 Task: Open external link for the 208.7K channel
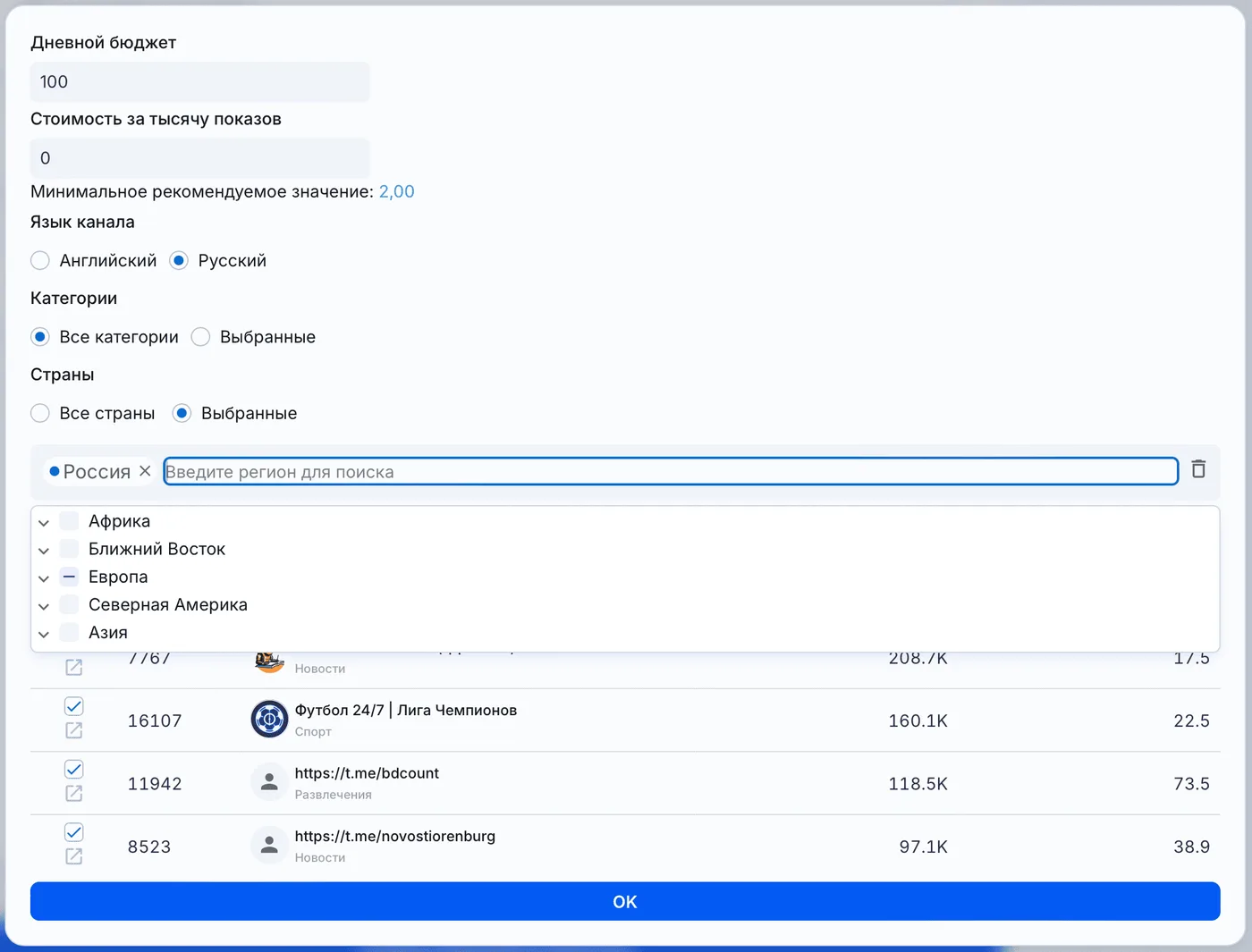74,668
